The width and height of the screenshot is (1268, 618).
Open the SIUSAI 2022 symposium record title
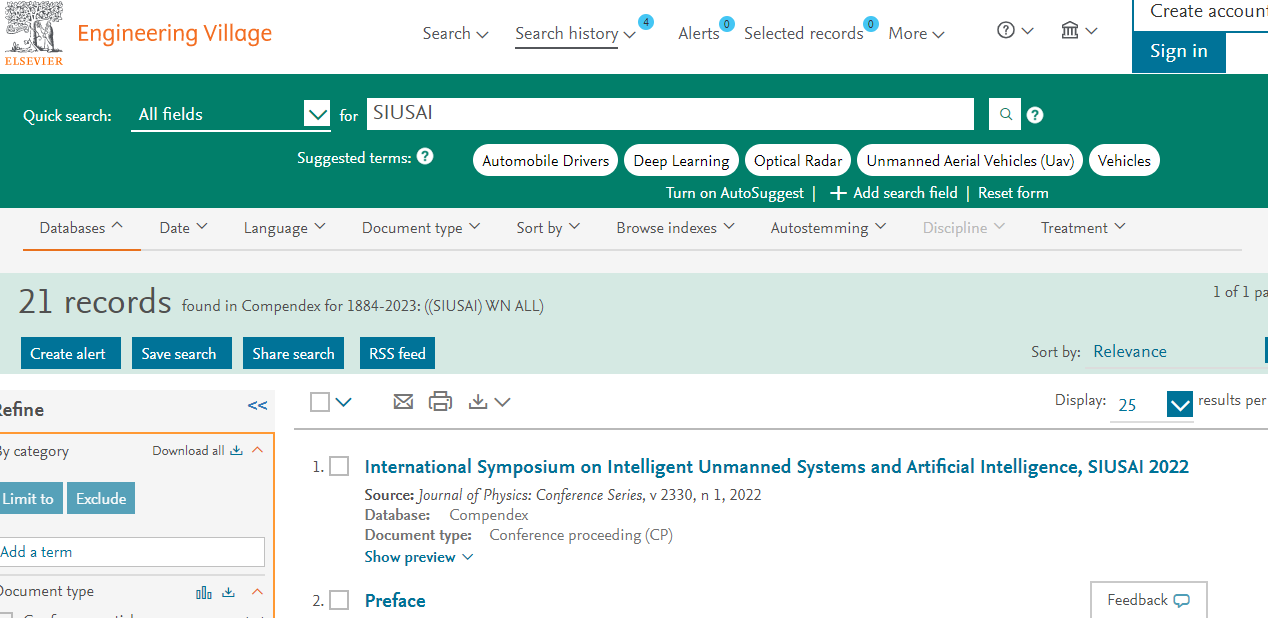tap(777, 467)
